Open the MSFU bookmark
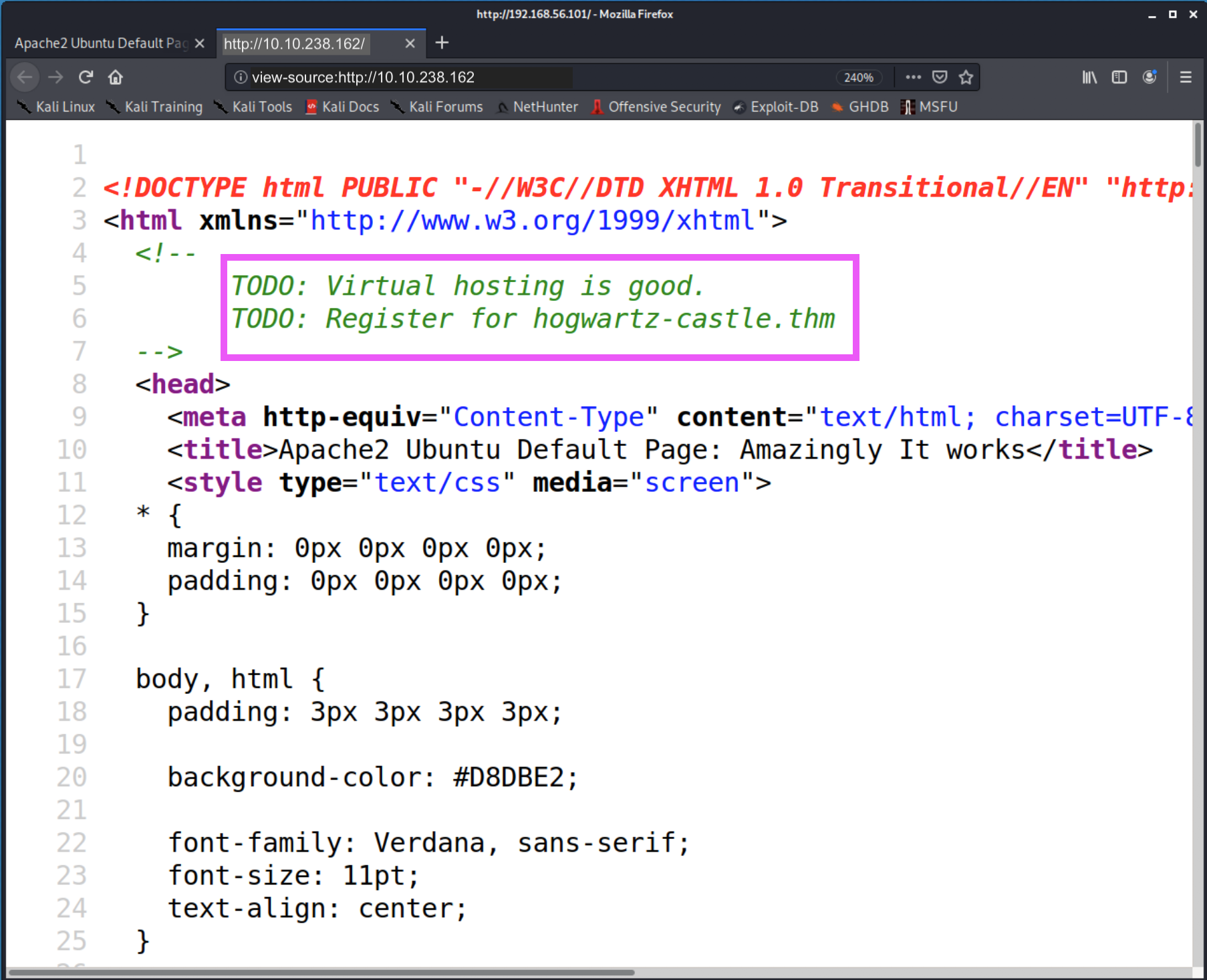The width and height of the screenshot is (1207, 980). point(929,107)
